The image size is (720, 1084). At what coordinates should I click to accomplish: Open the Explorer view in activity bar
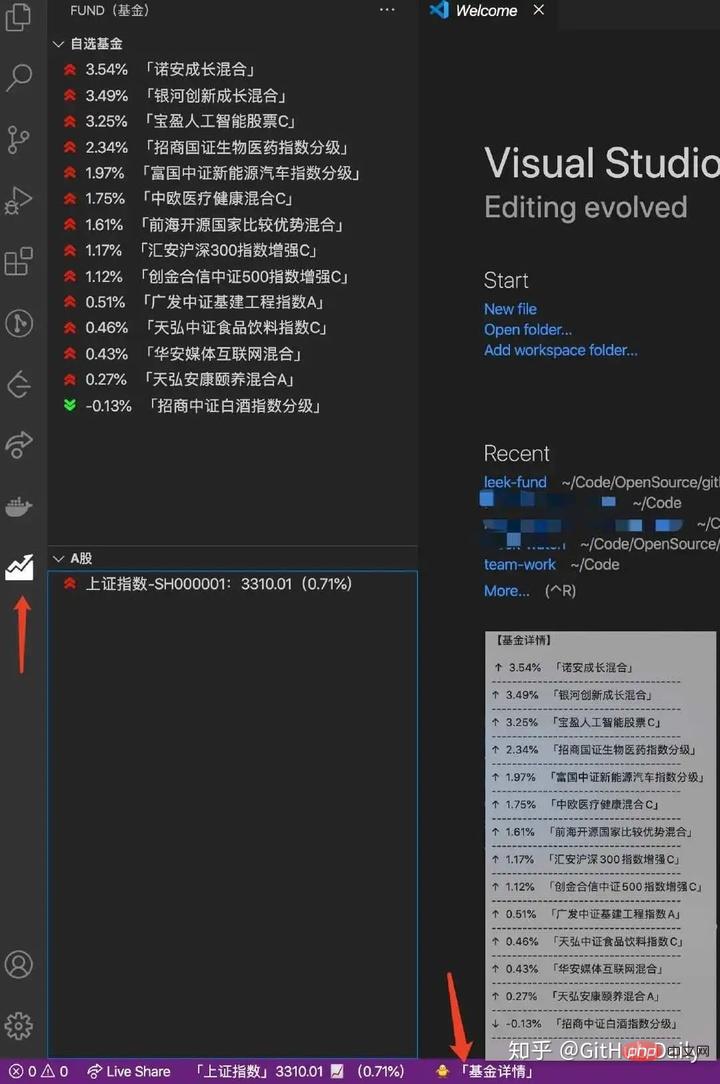[x=19, y=17]
